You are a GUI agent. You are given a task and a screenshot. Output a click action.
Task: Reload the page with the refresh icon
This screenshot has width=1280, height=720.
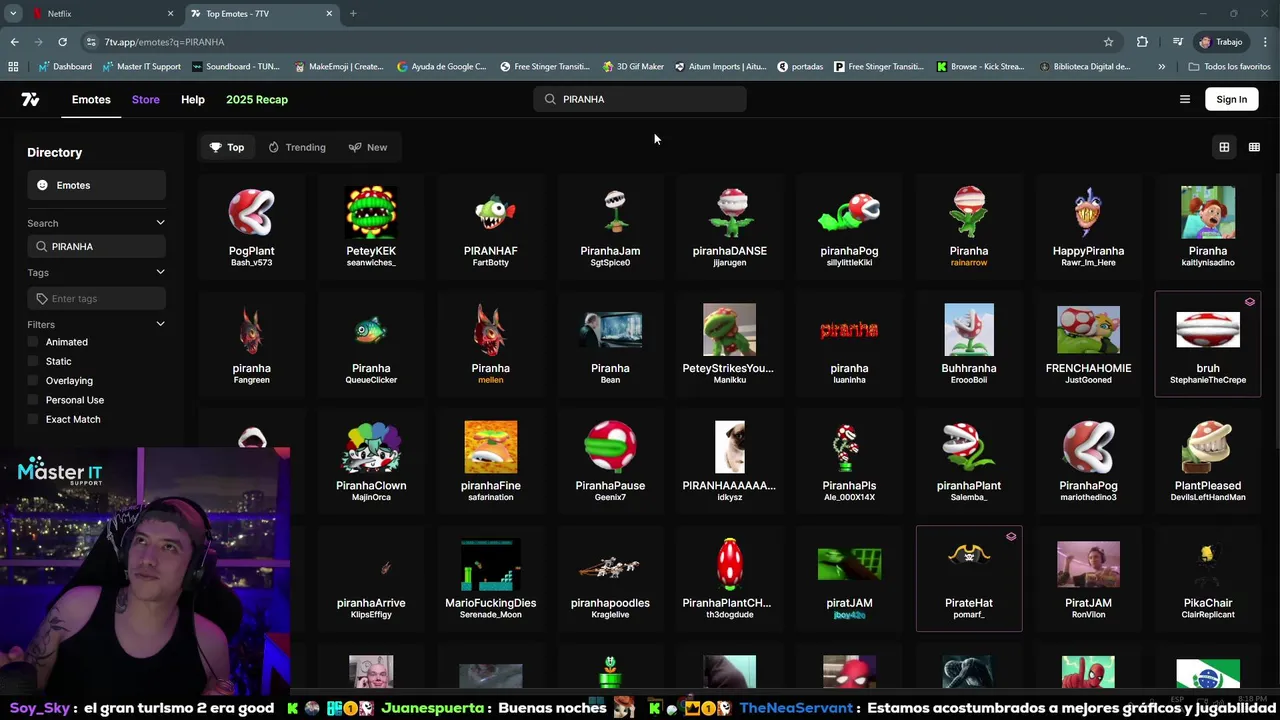click(x=62, y=42)
